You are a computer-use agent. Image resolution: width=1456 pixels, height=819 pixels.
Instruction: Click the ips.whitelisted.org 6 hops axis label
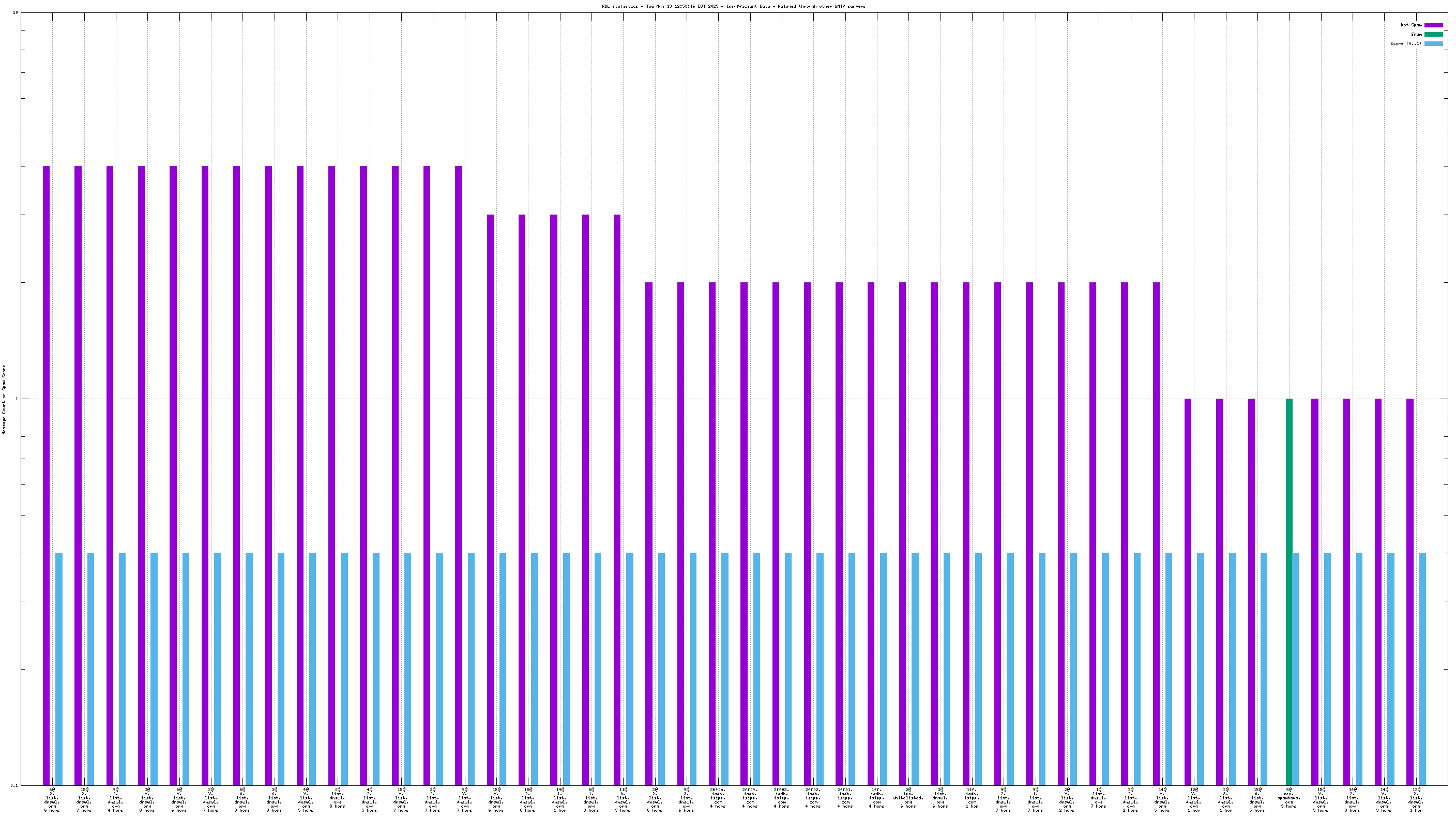click(908, 797)
